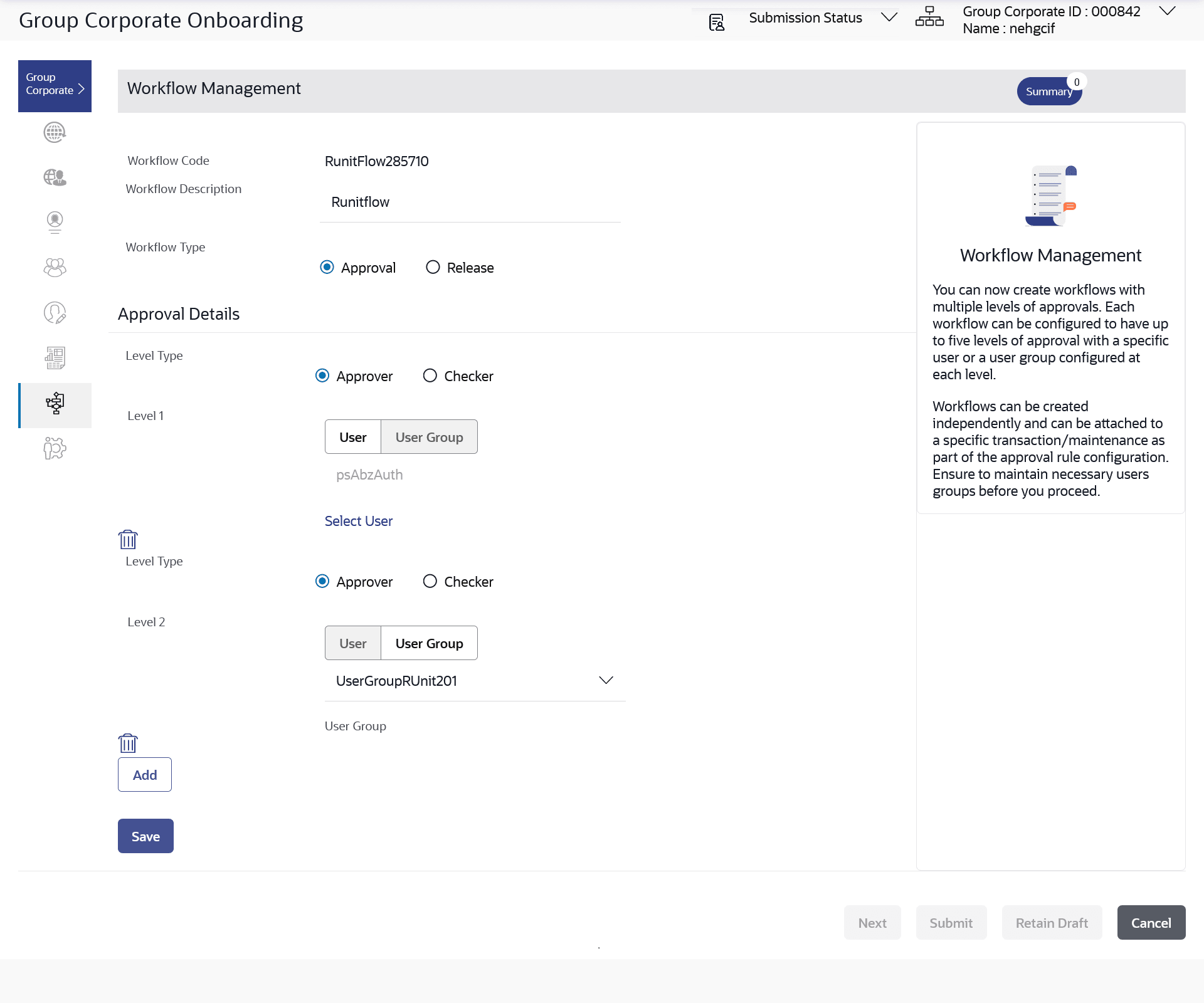The width and height of the screenshot is (1204, 1003).
Task: Delete Level 2 using trash icon
Action: point(128,743)
